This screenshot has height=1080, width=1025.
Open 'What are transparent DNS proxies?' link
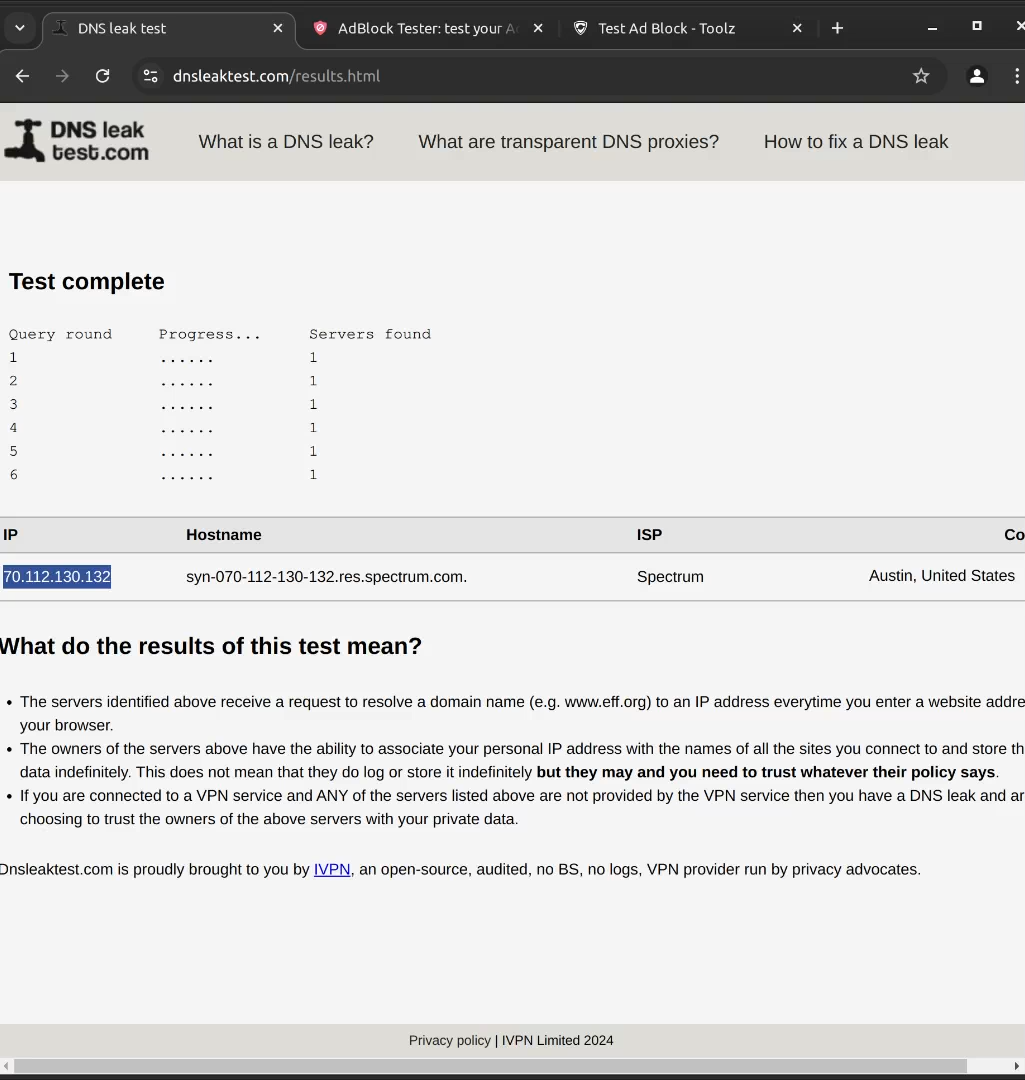[x=568, y=142]
